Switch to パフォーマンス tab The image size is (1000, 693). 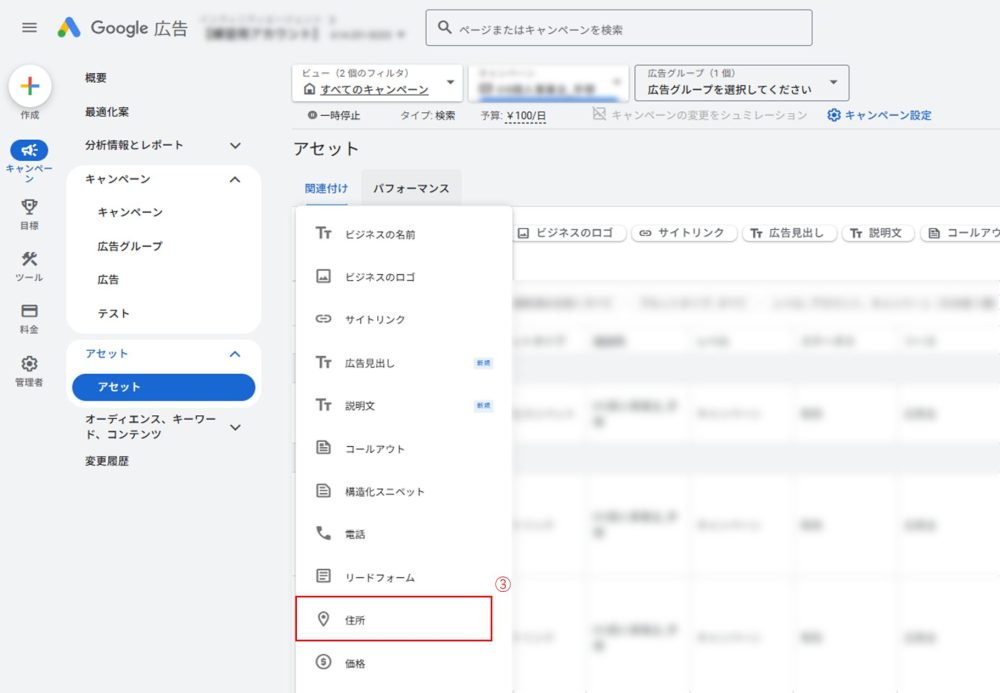[x=411, y=189]
